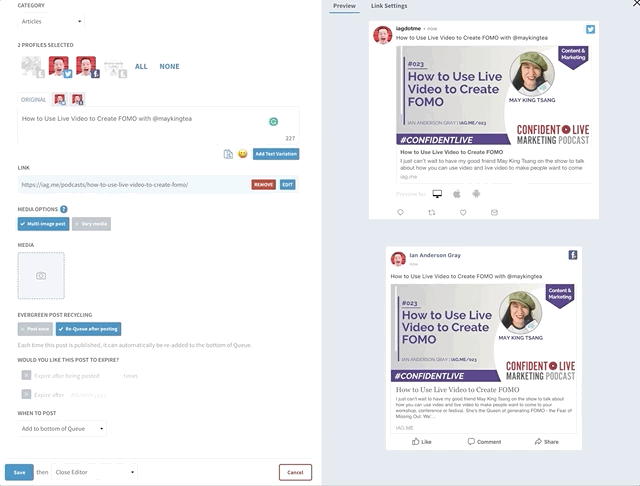The height and width of the screenshot is (486, 640).
Task: Click the tweet reply icon
Action: click(400, 212)
